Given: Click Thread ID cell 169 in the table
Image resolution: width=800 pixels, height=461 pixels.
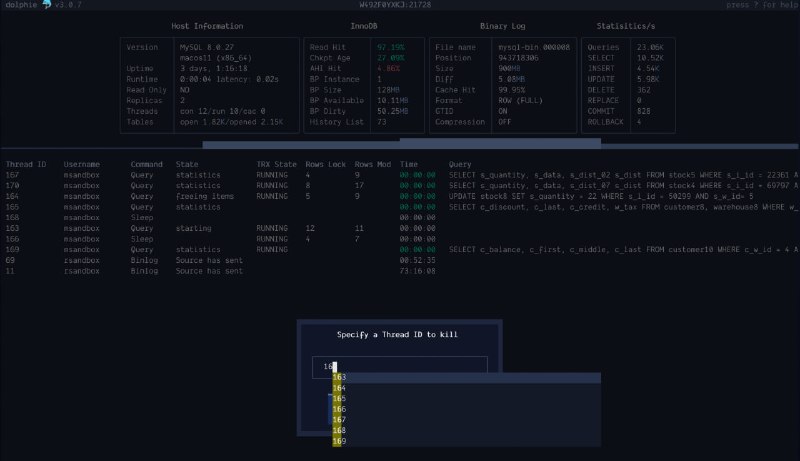Looking at the screenshot, I should tap(12, 250).
